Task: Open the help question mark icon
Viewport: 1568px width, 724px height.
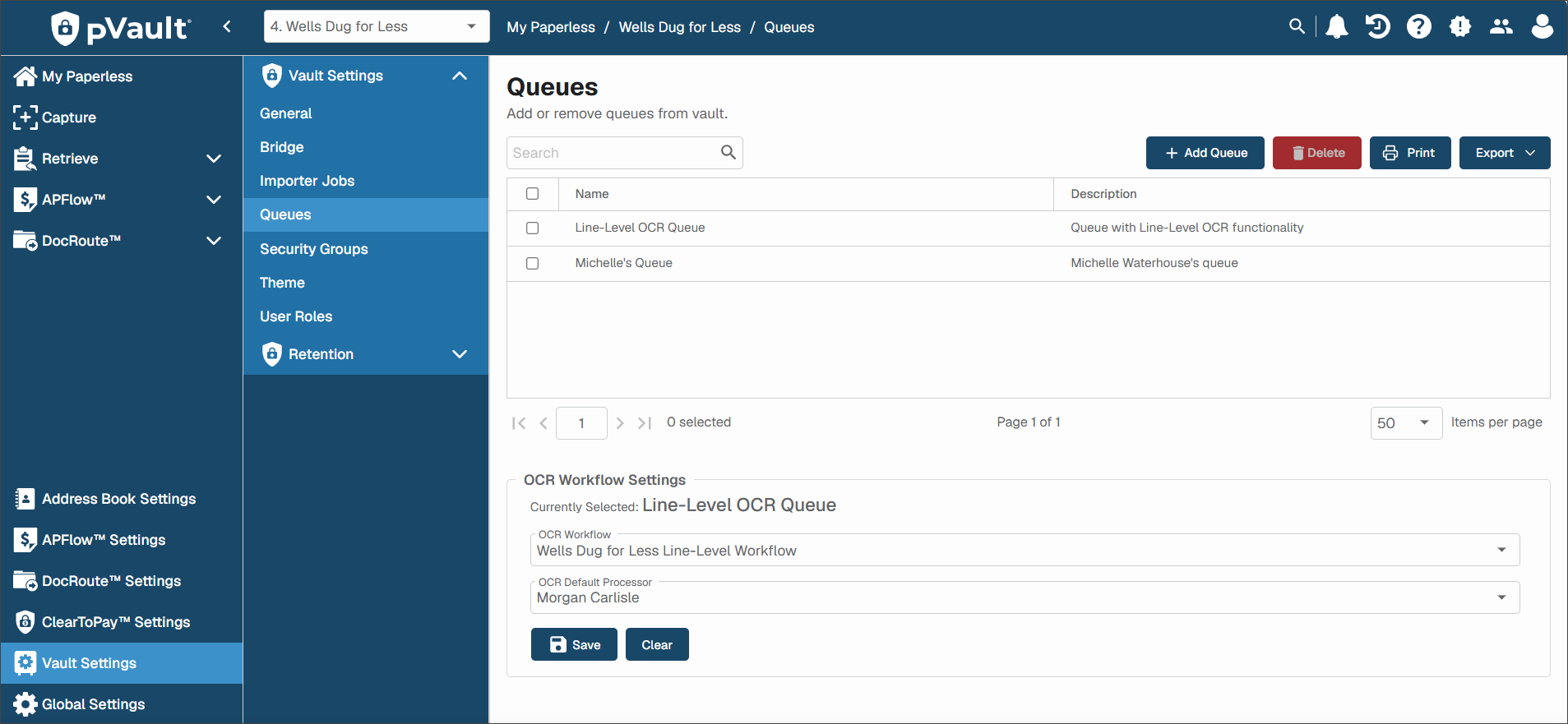Action: (1419, 26)
